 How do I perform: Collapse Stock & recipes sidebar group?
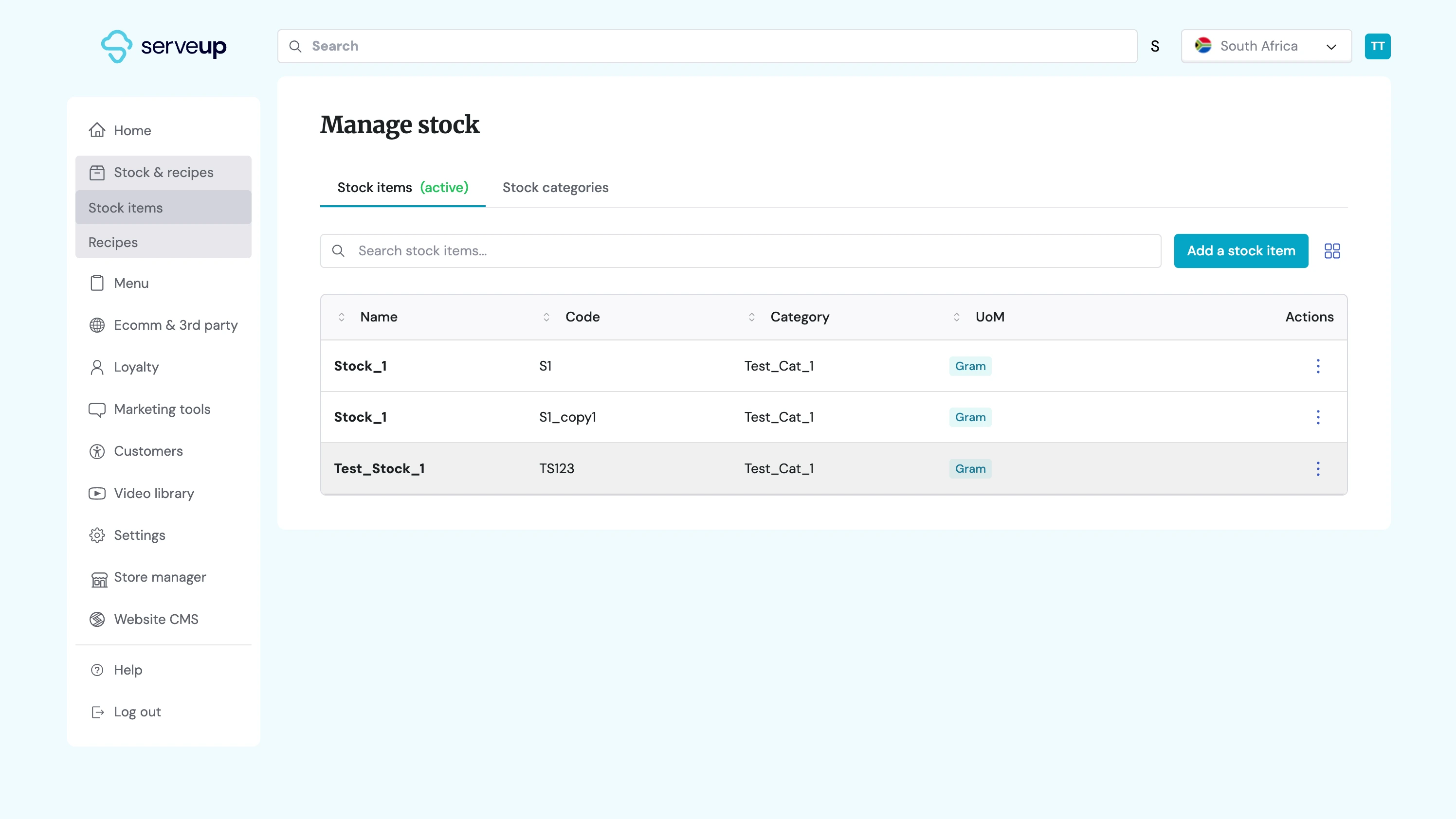click(164, 172)
